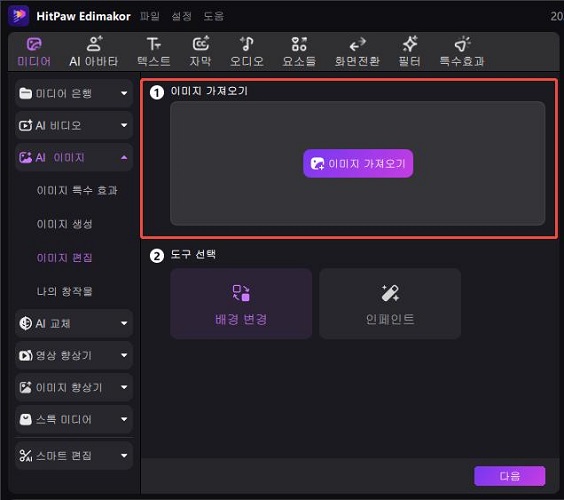Image resolution: width=564 pixels, height=500 pixels.
Task: Select 이미지 편집 submenu item
Action: tap(64, 258)
